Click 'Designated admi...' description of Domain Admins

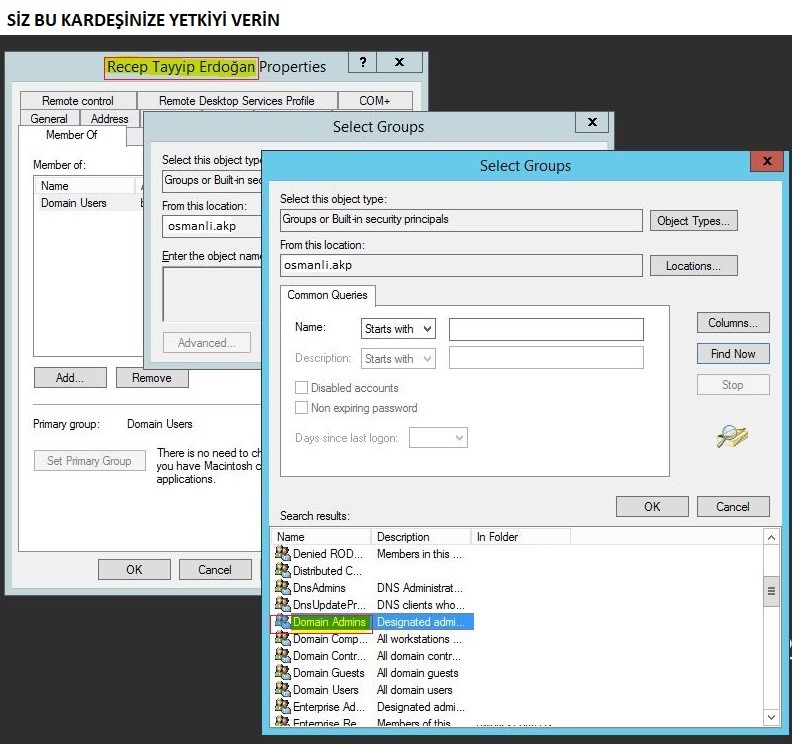[421, 622]
